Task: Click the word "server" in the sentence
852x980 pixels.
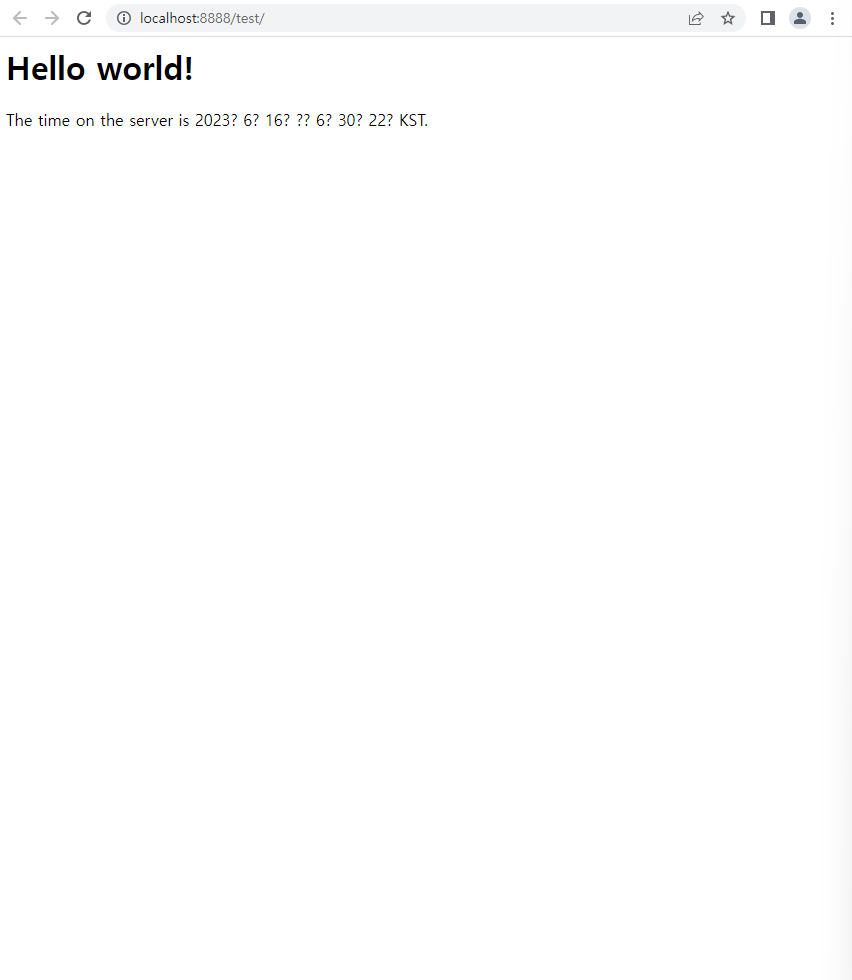Action: point(151,120)
